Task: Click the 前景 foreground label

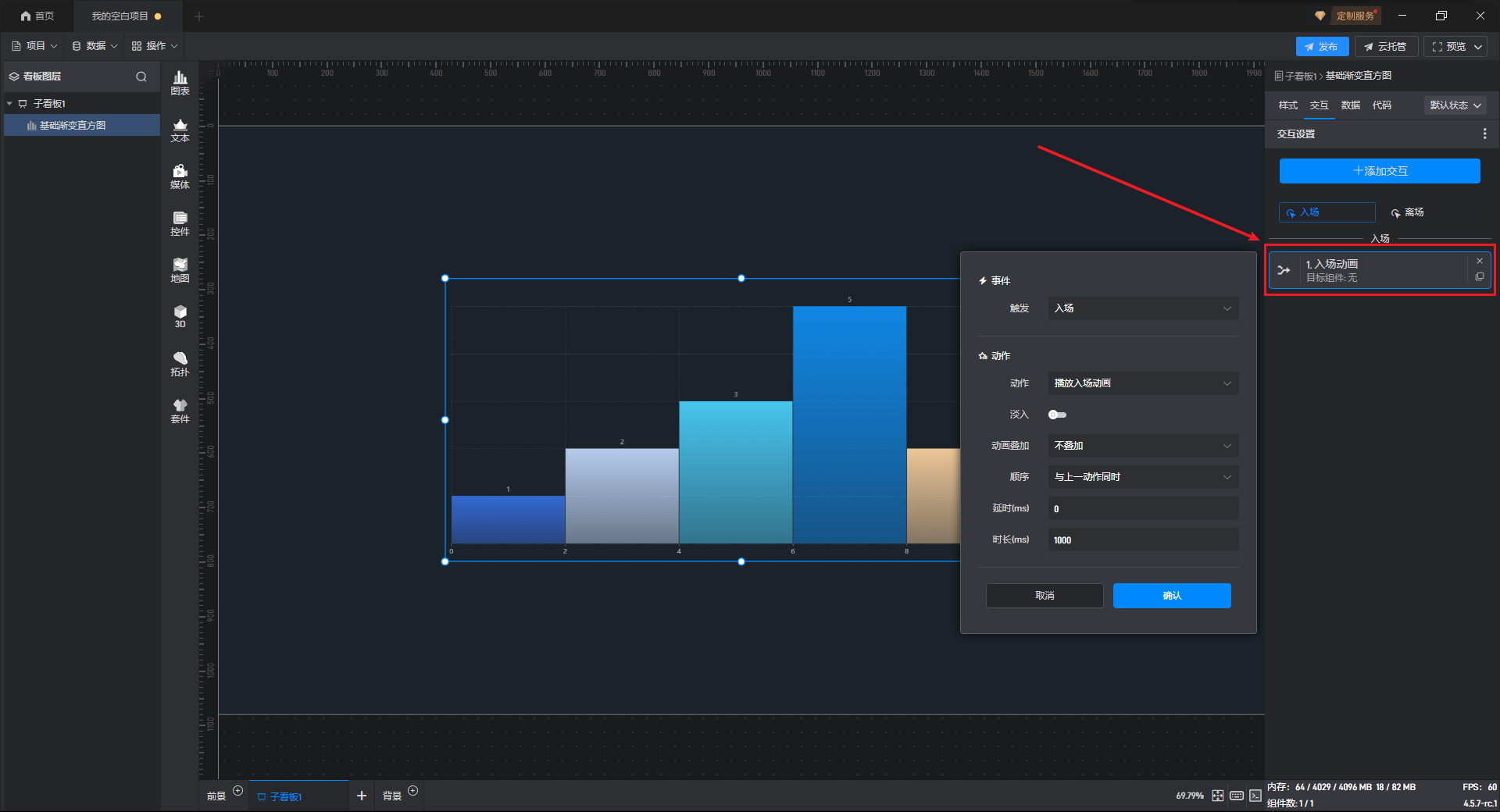Action: (216, 796)
